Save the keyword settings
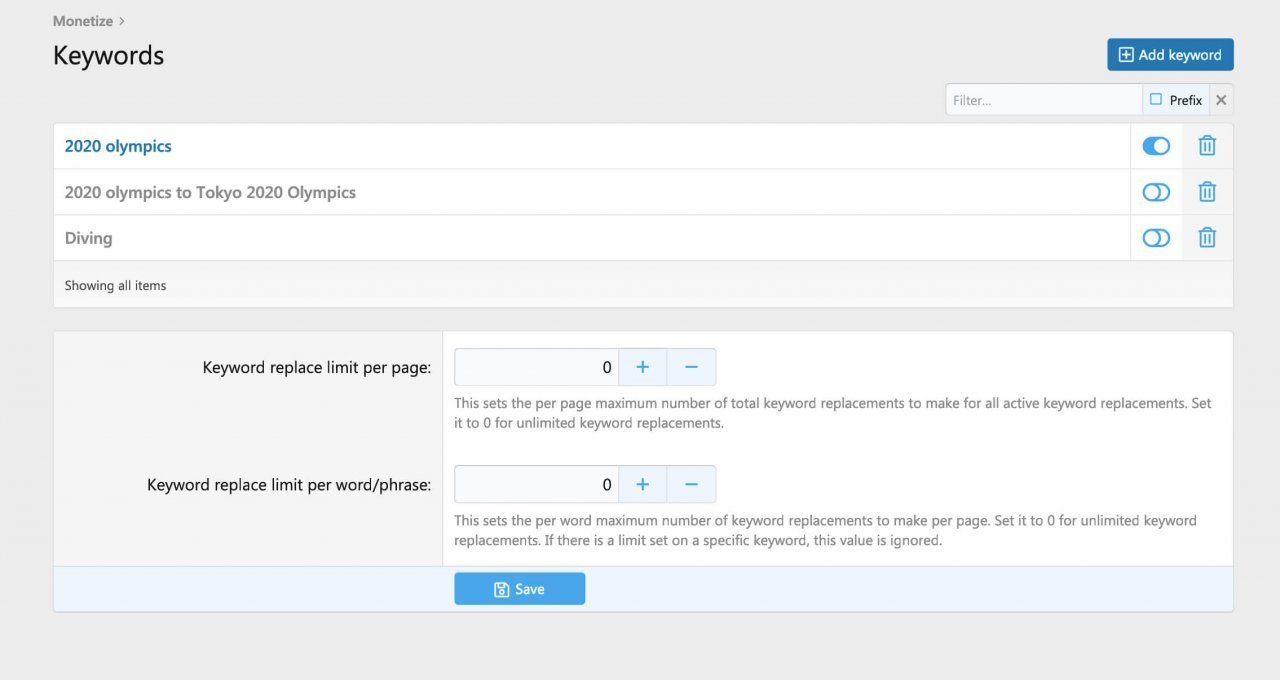This screenshot has width=1280, height=680. (519, 589)
